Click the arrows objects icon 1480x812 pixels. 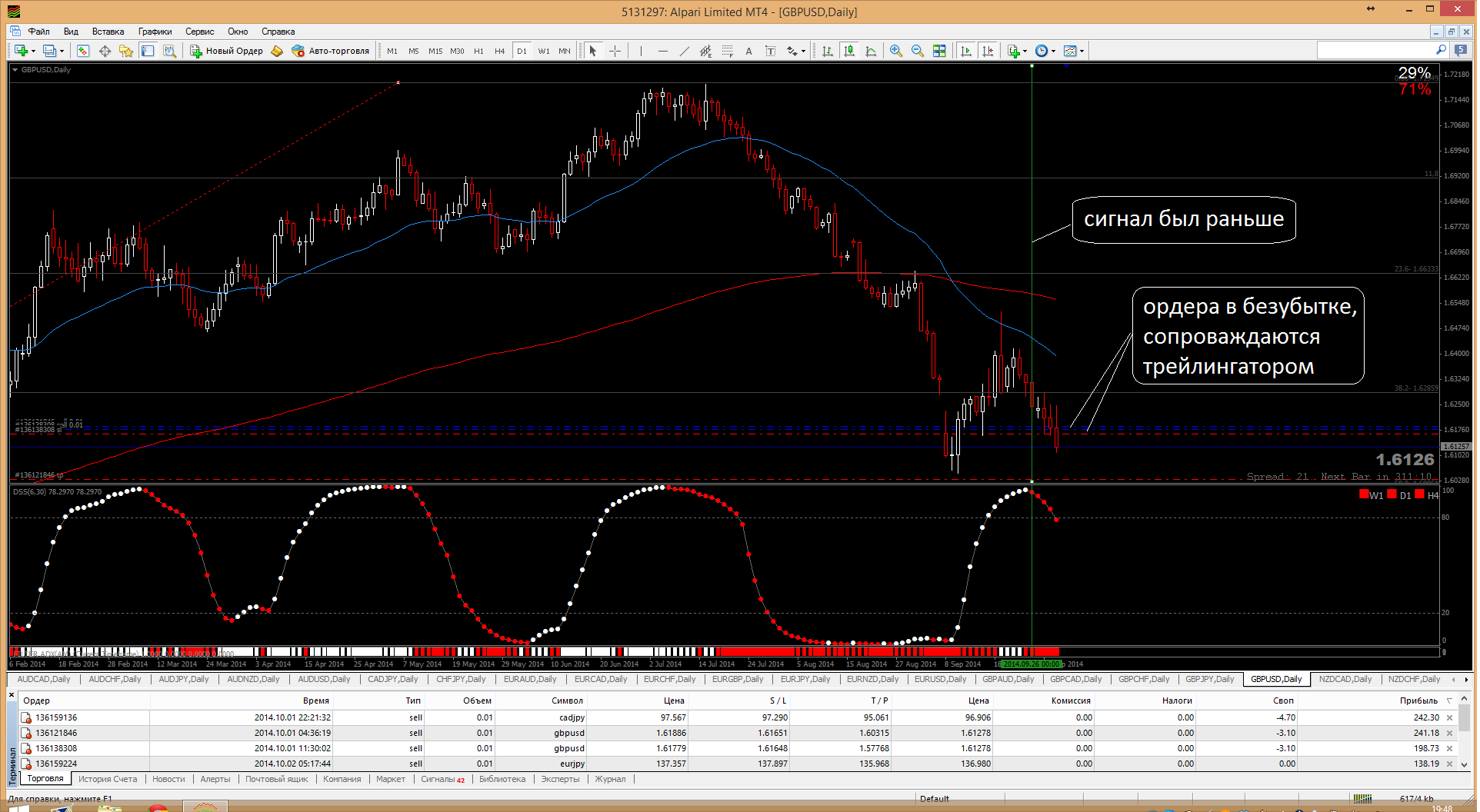point(792,51)
